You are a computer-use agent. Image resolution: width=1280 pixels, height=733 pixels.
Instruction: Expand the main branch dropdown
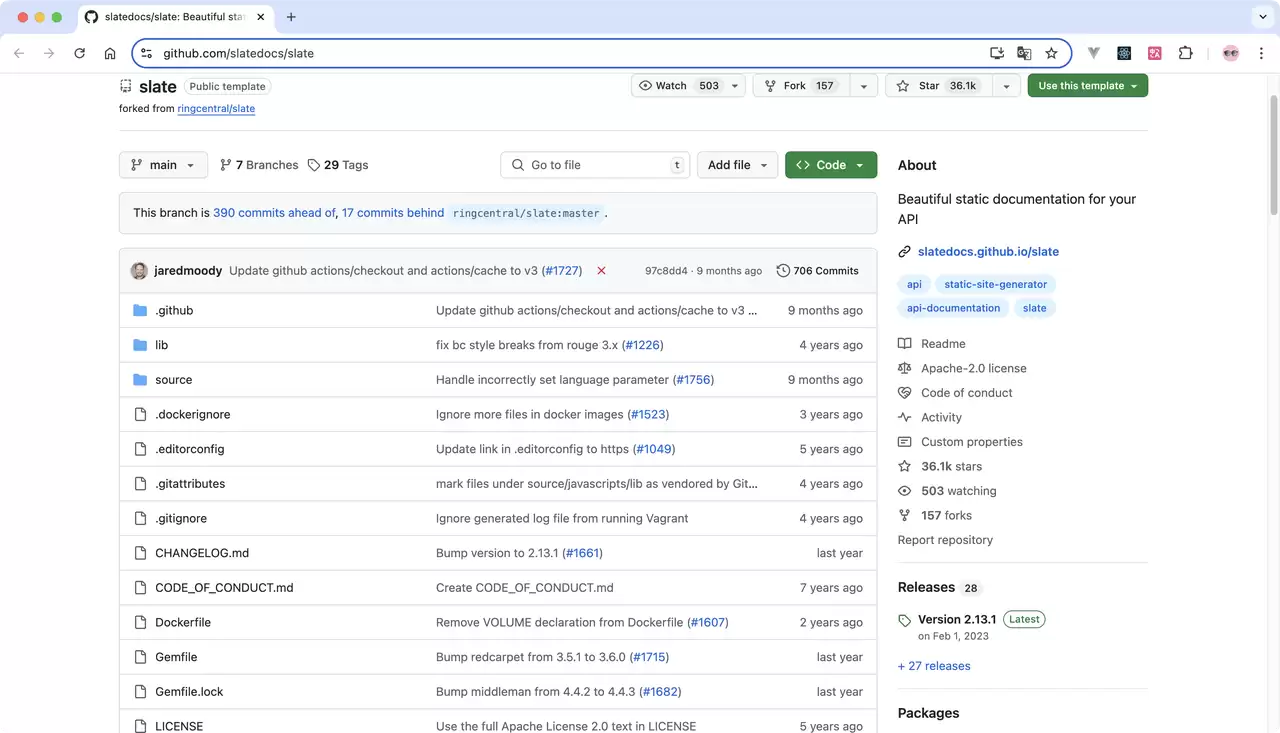click(x=163, y=165)
